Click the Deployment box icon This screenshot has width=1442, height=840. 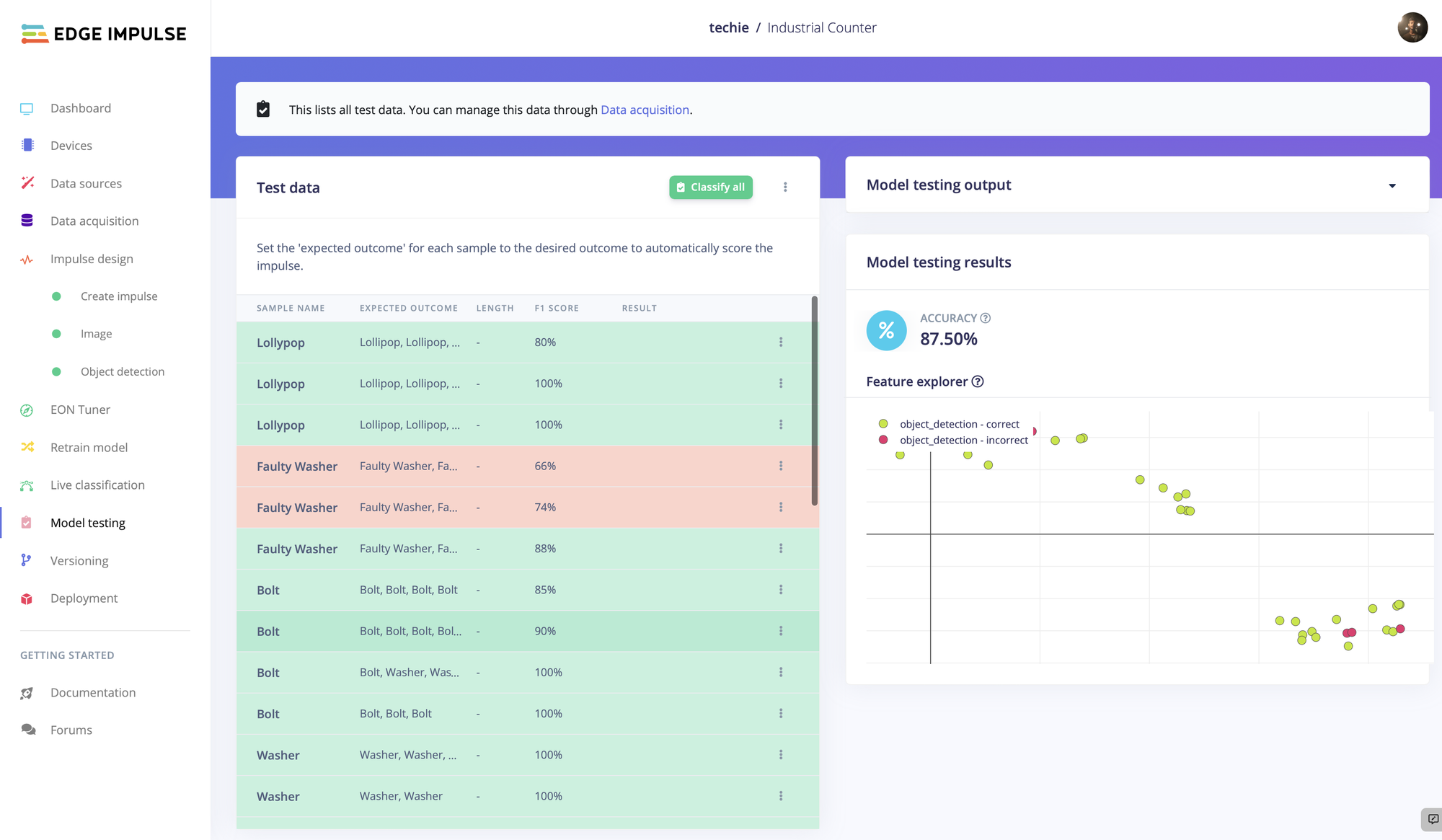(27, 598)
